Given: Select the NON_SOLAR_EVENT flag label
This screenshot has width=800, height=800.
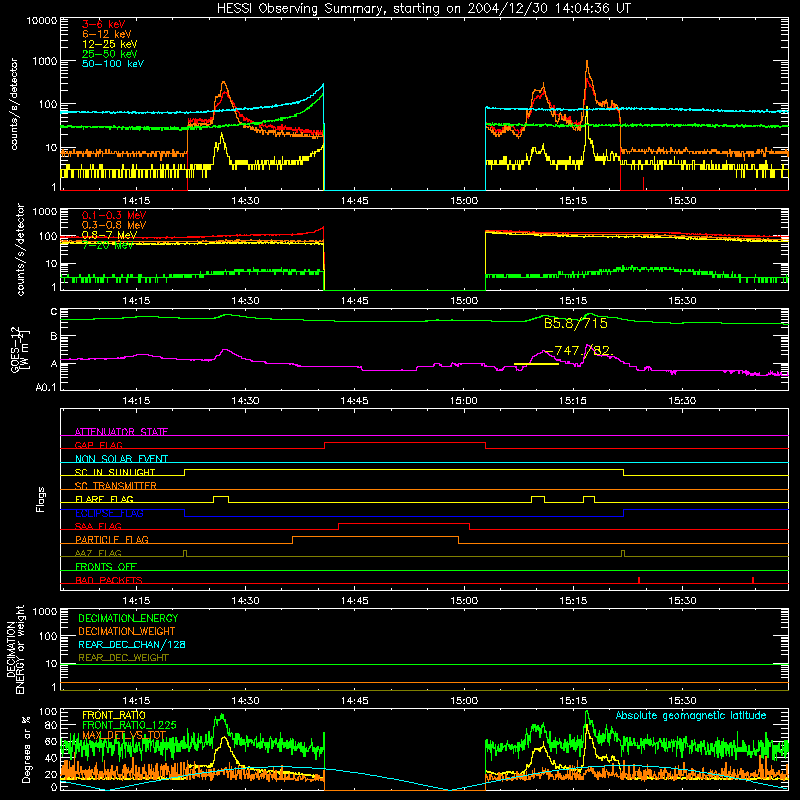Looking at the screenshot, I should (x=121, y=459).
